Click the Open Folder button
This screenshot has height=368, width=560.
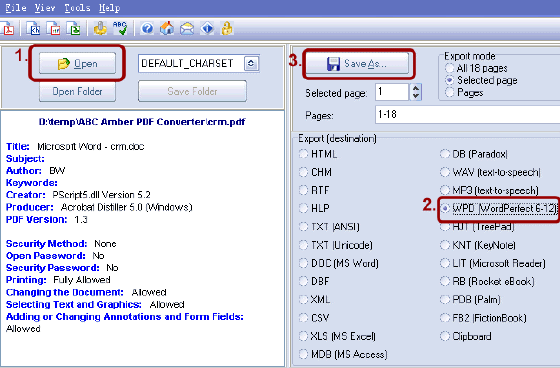pos(78,91)
